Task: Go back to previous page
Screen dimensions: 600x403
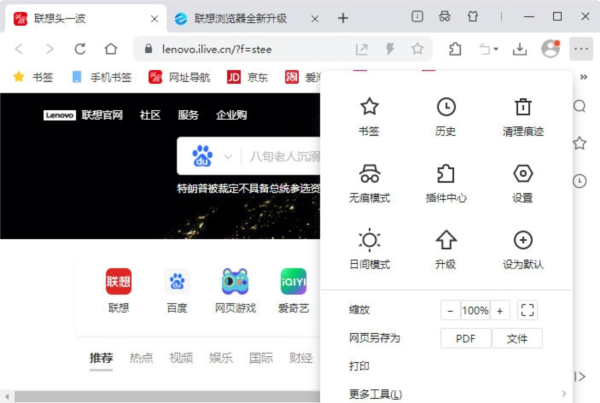Action: pyautogui.click(x=19, y=49)
